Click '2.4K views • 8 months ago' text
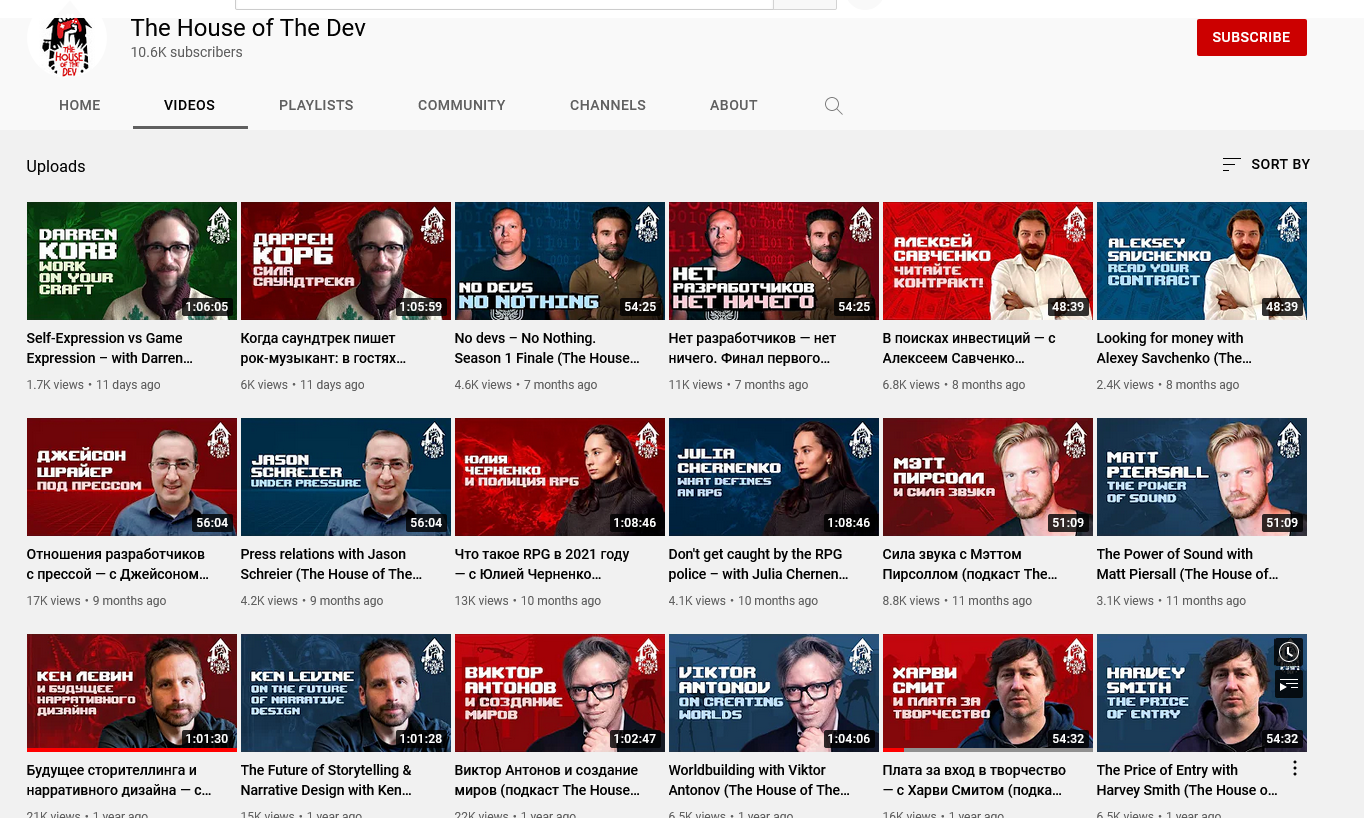The image size is (1364, 818). click(1168, 385)
